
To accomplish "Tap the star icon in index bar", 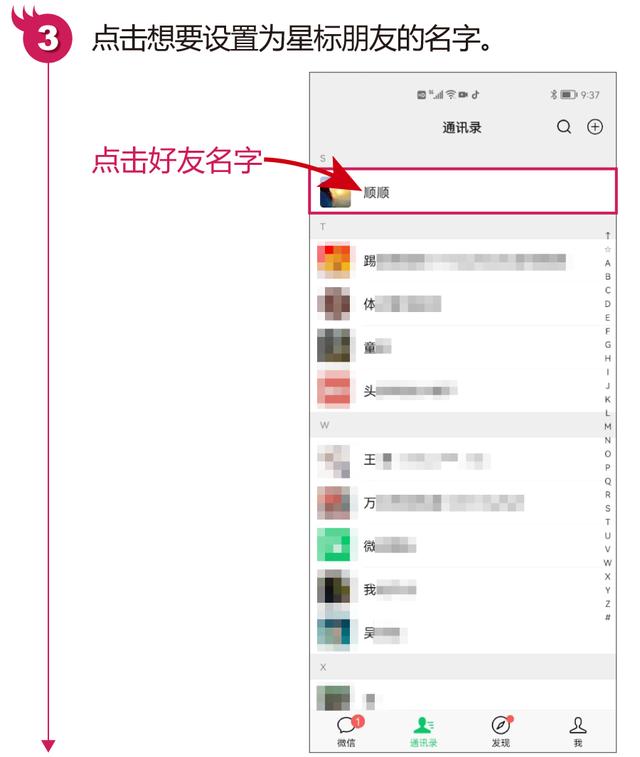I will (608, 250).
